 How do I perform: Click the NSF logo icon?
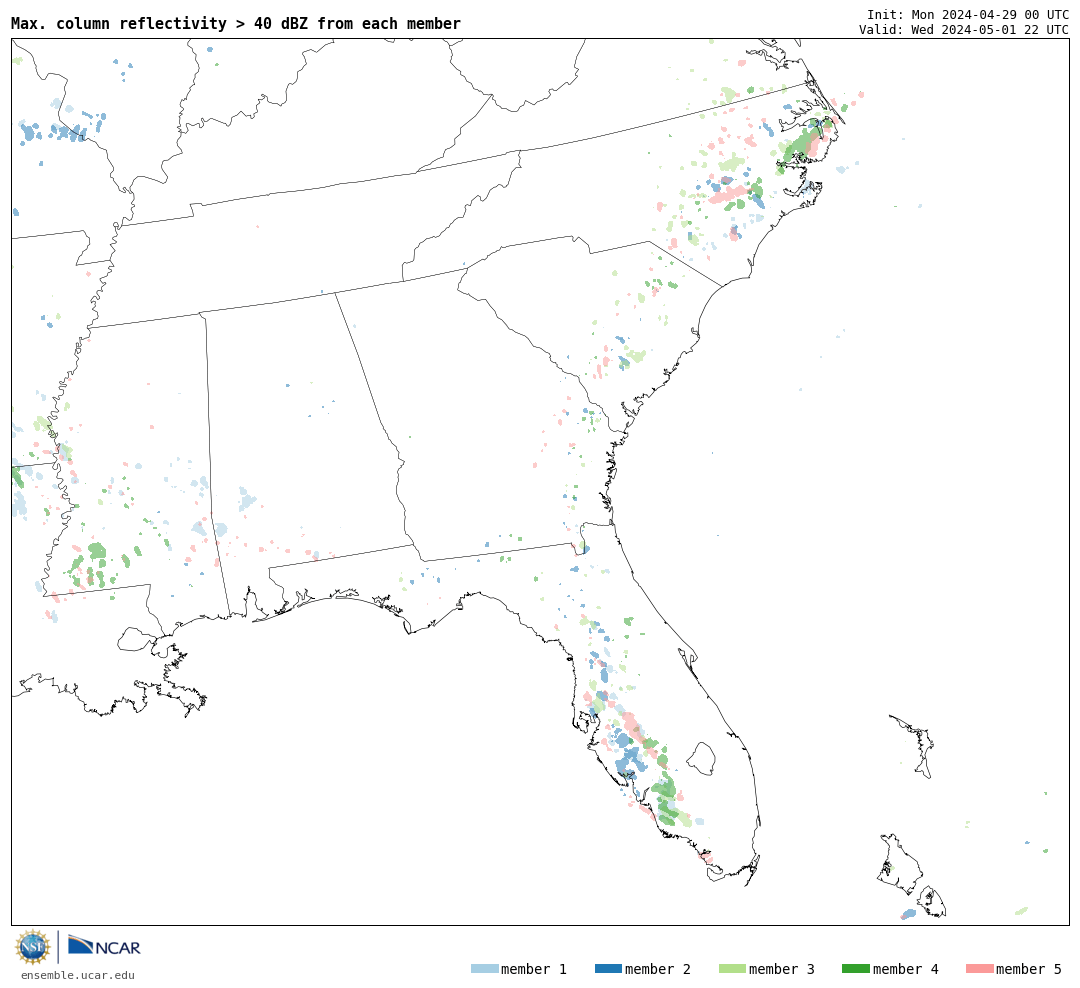(x=32, y=947)
